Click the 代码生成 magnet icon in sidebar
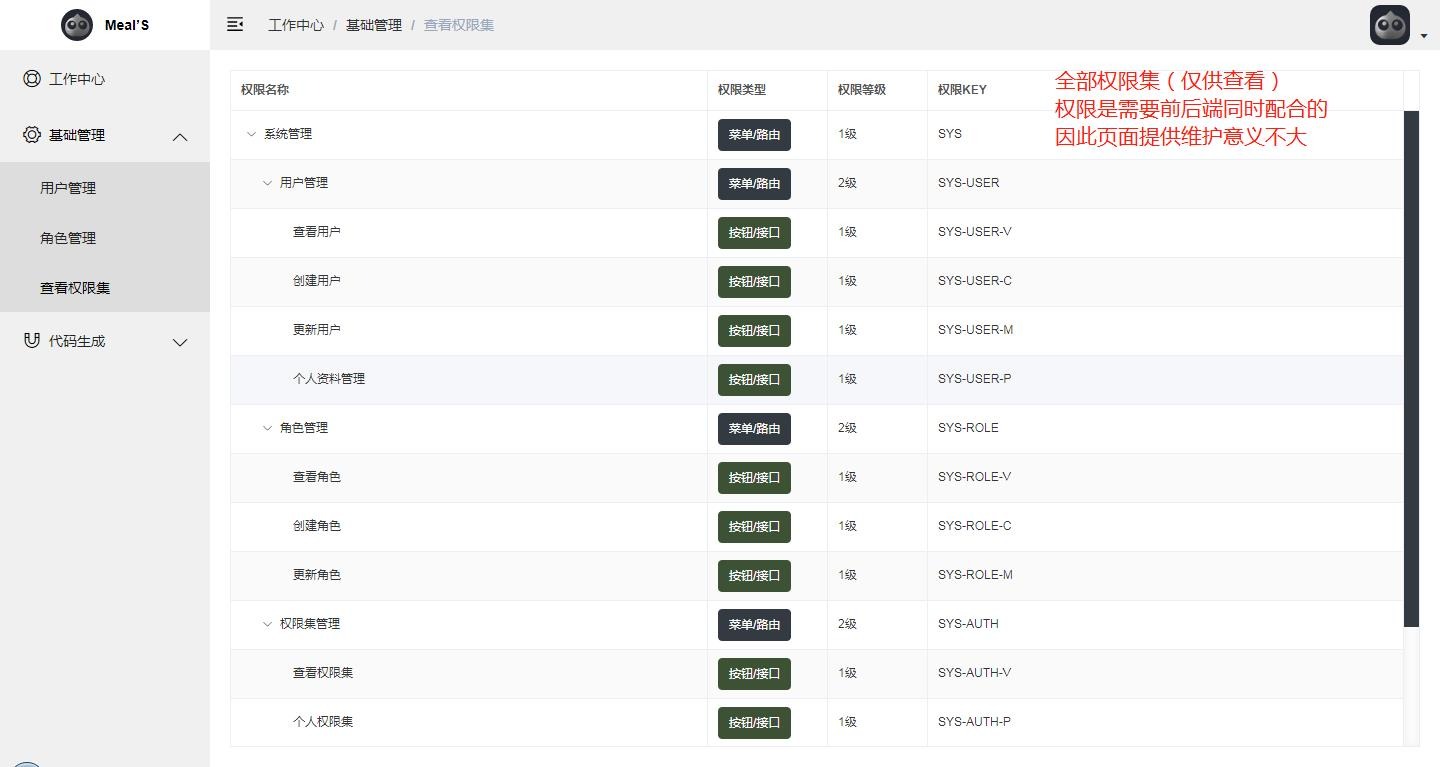The height and width of the screenshot is (767, 1440). tap(32, 341)
